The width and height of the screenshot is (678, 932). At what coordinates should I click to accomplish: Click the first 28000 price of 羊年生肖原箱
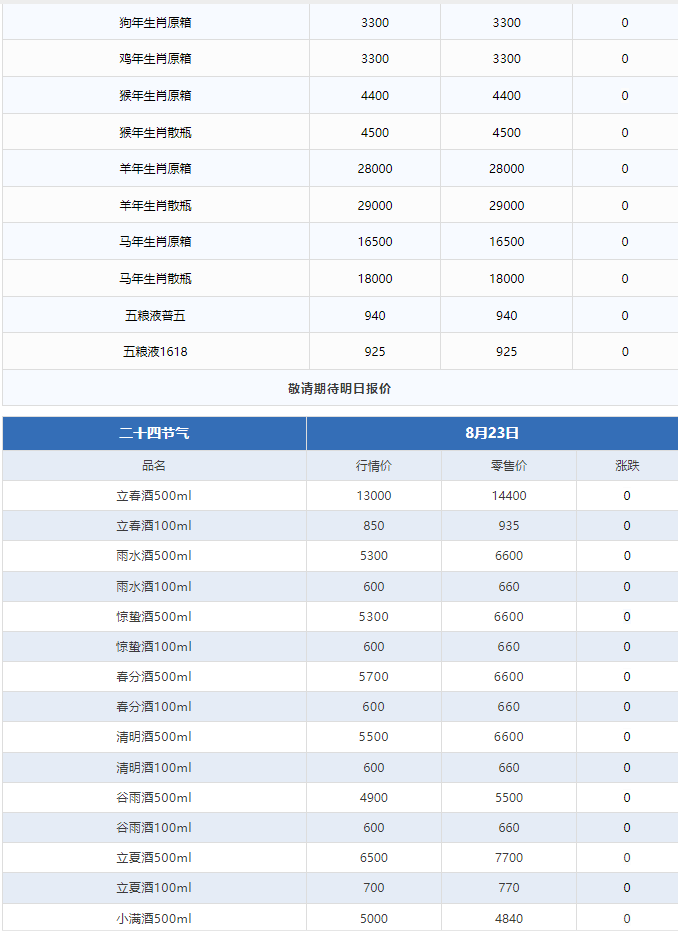point(375,169)
